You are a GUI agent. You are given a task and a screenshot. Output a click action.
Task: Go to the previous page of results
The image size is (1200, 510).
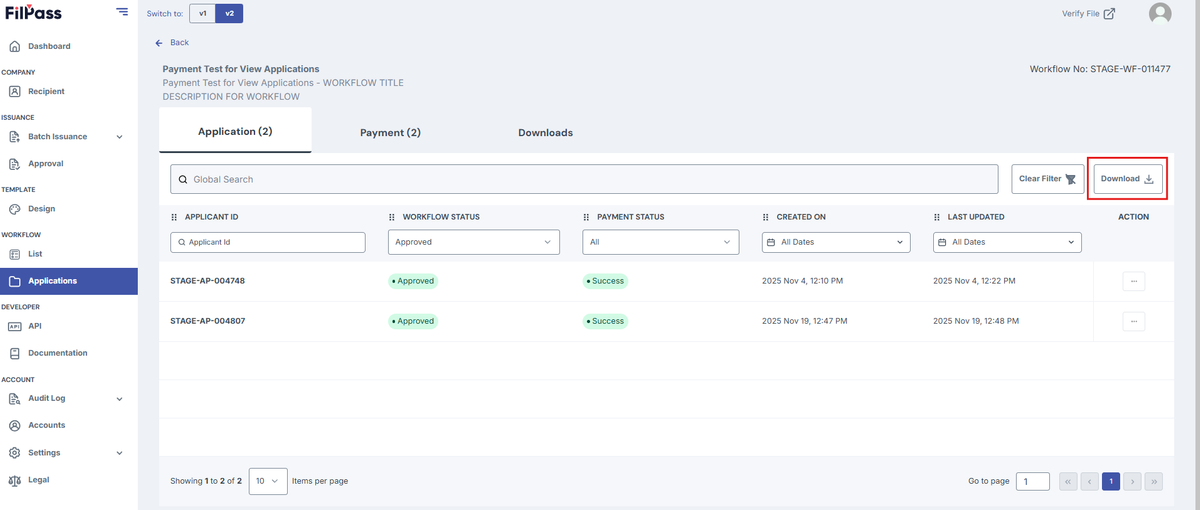click(1089, 481)
